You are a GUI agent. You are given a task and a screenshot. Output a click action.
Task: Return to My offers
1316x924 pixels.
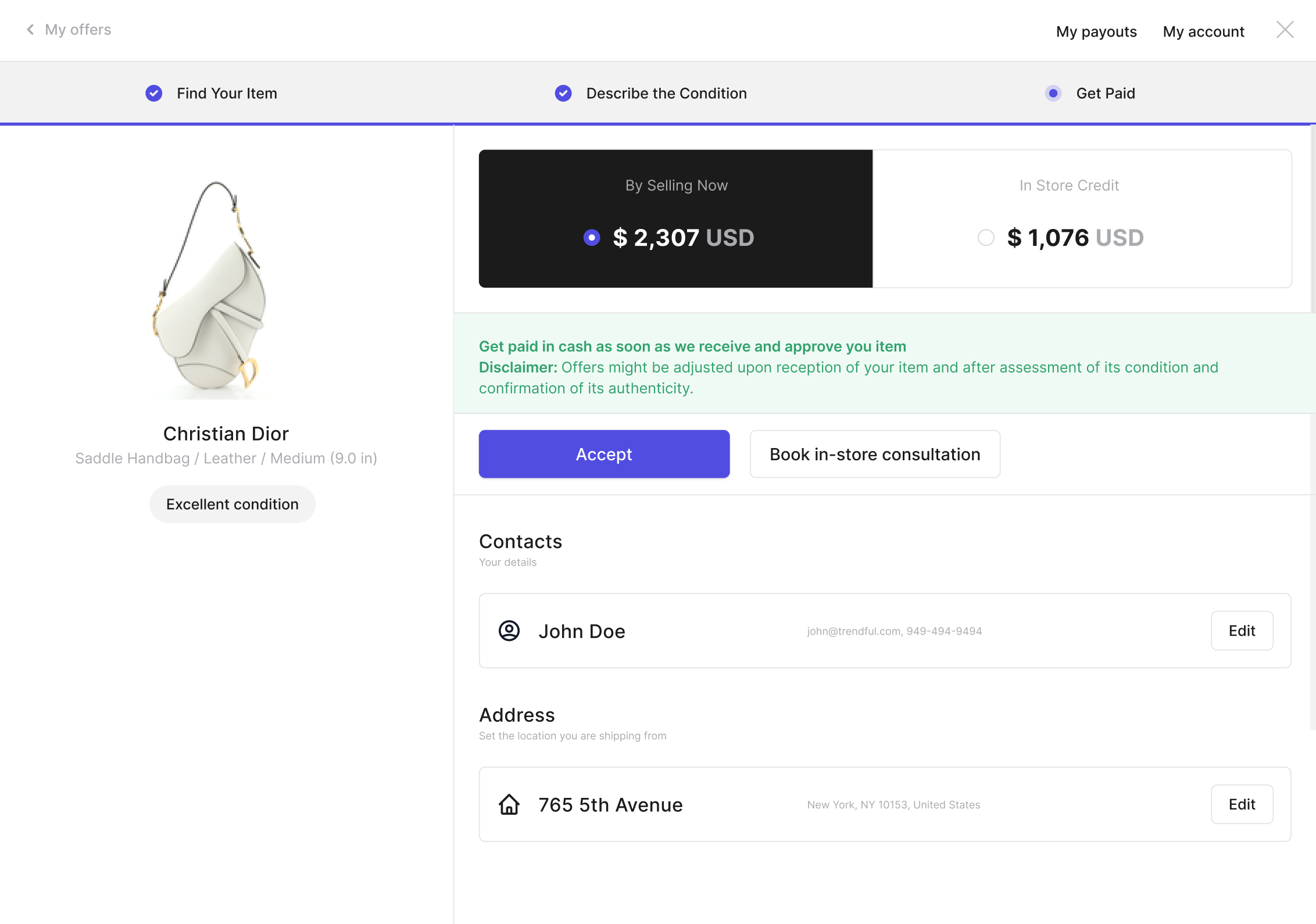coord(78,30)
